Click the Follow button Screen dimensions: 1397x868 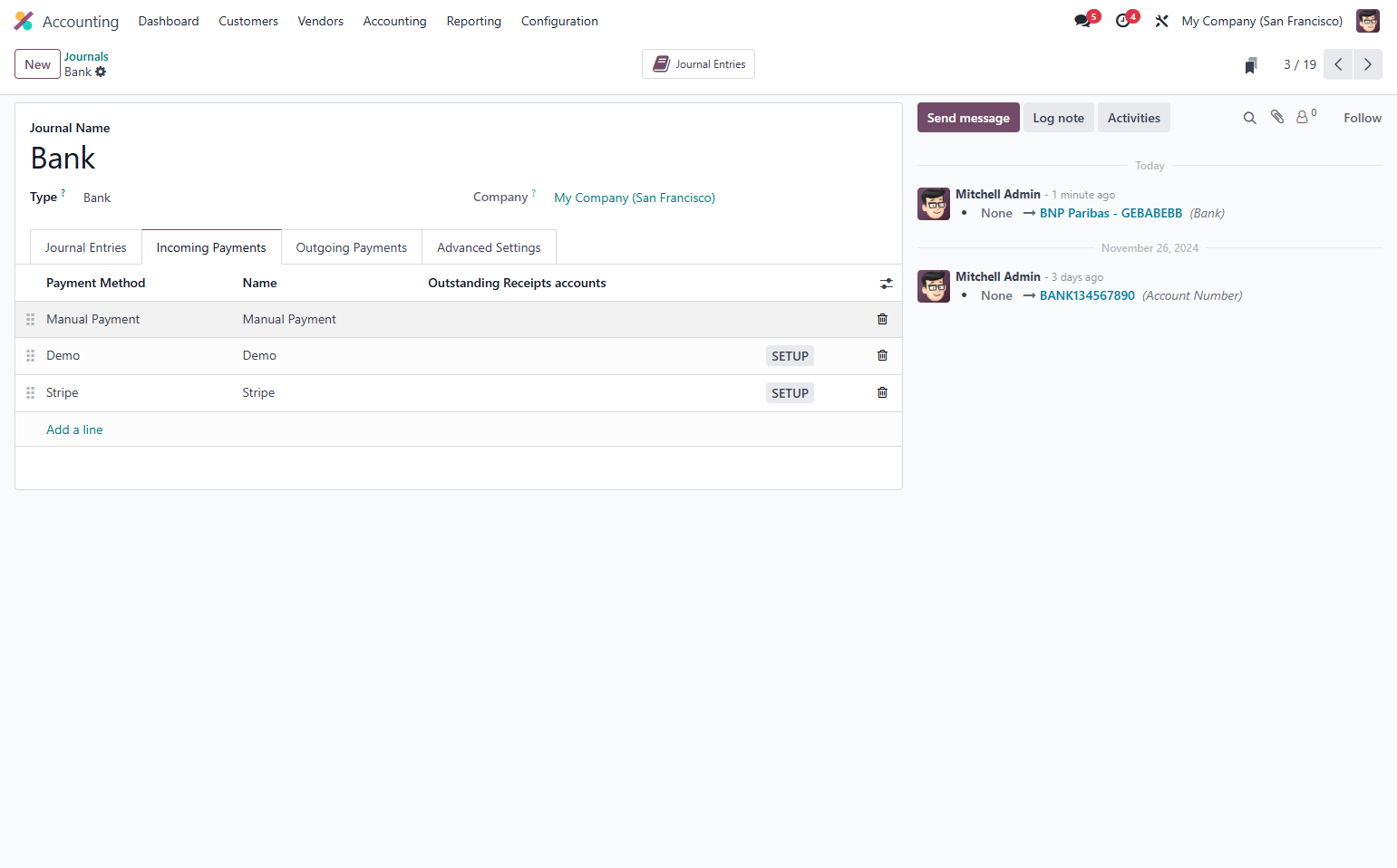coord(1363,118)
